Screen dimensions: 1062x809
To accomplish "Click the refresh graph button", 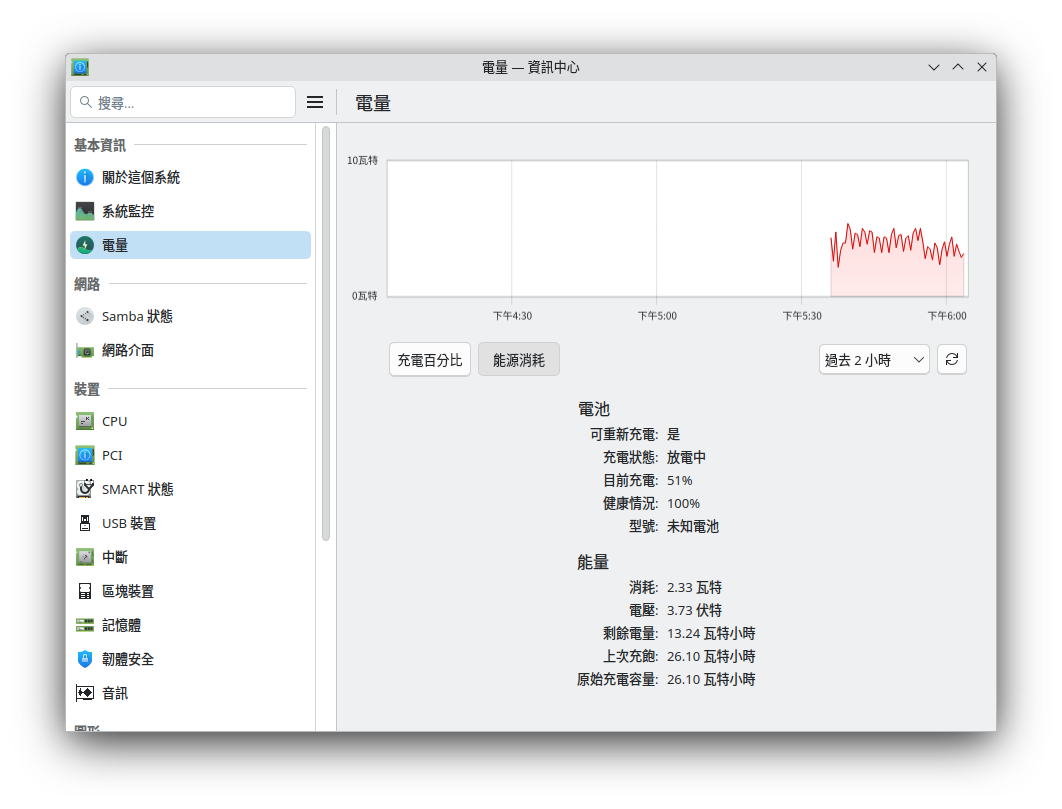I will click(952, 360).
